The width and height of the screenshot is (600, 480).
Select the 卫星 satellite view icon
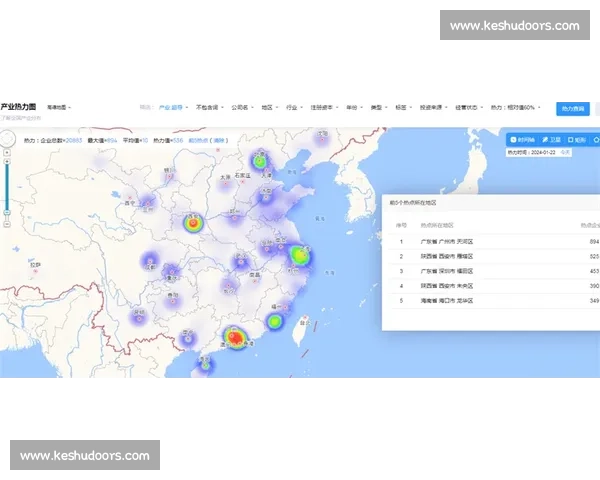coord(550,140)
